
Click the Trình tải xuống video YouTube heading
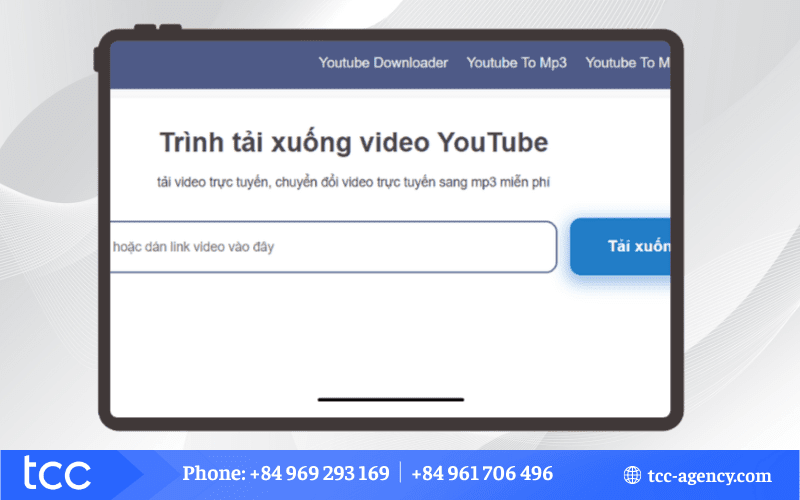point(354,143)
